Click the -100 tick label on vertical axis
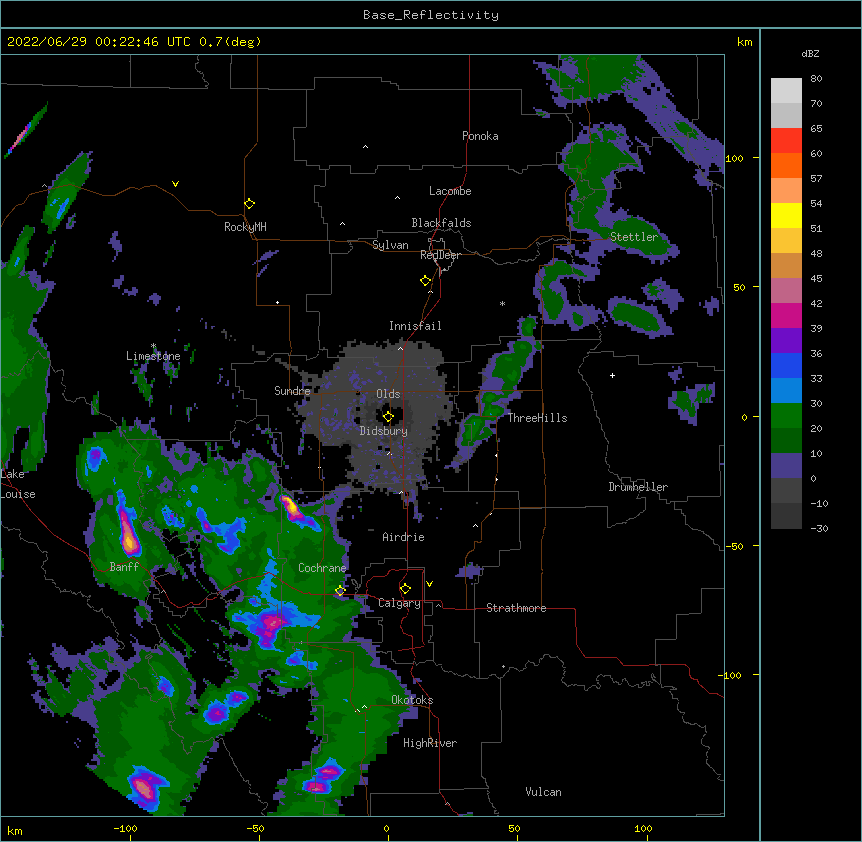 click(731, 675)
